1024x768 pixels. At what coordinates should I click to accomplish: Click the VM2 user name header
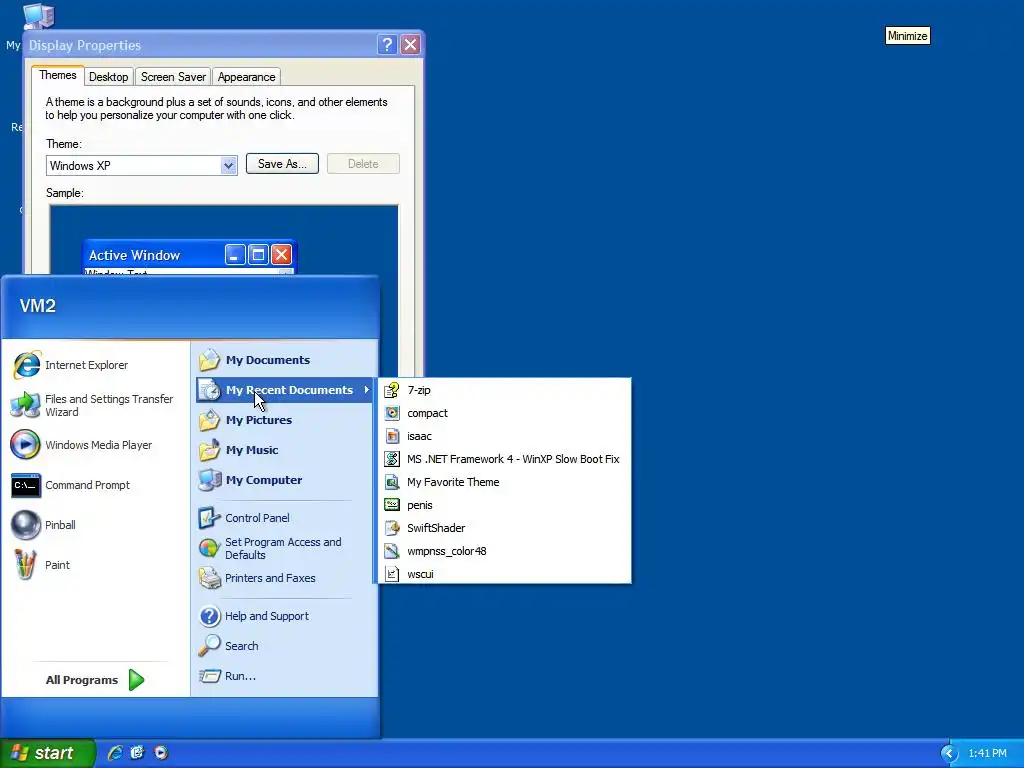point(38,306)
